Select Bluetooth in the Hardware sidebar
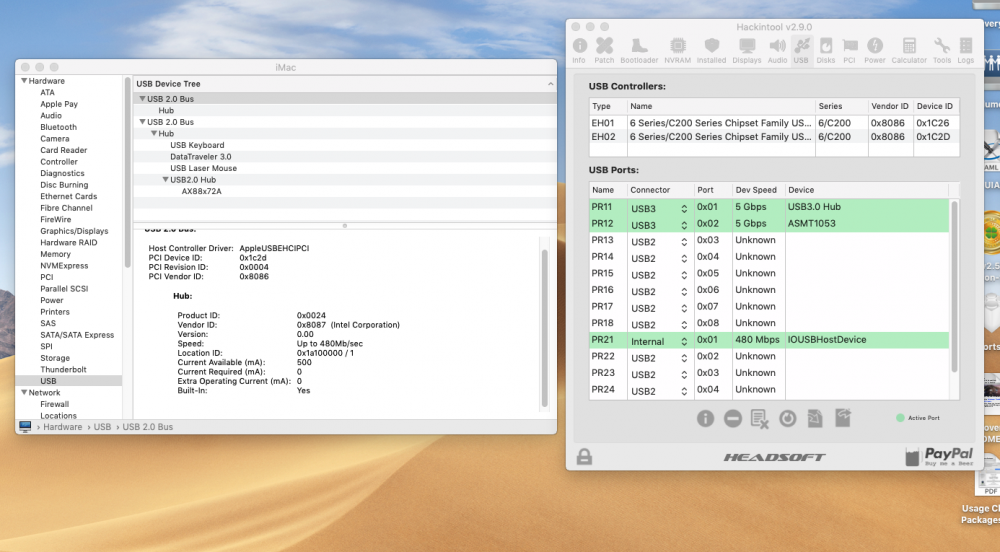 pos(58,127)
